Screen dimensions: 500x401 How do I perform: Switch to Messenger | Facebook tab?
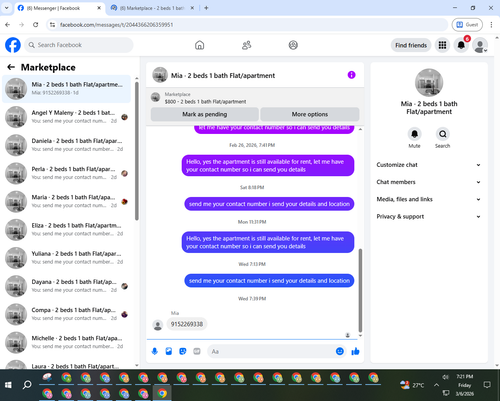(59, 8)
